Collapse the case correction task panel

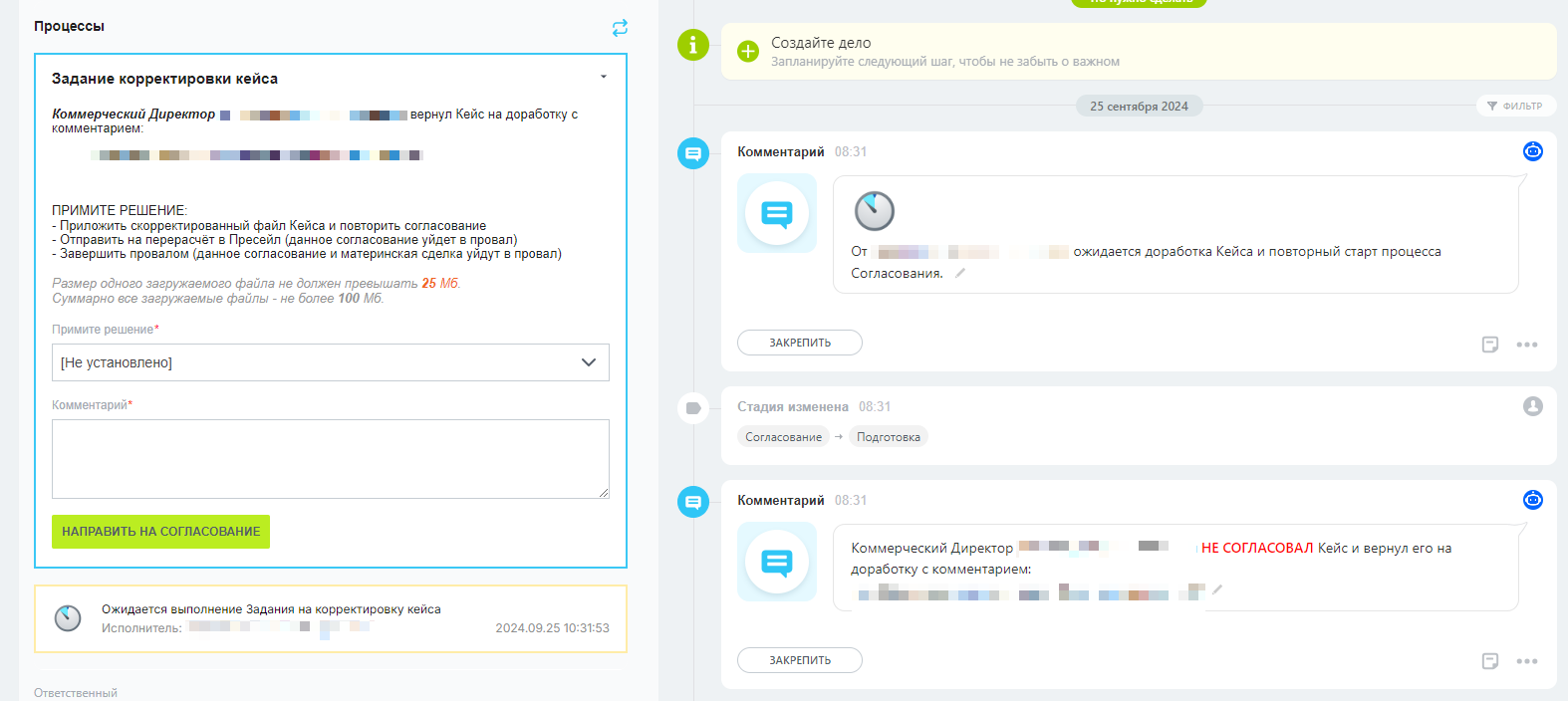click(604, 77)
